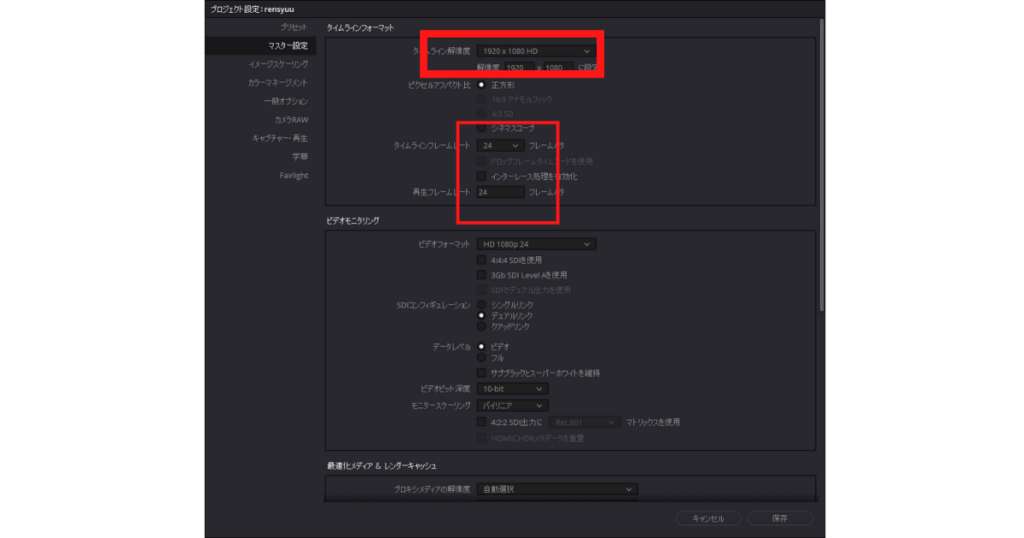1024x538 pixels.
Task: Open the Fairlight settings page
Action: pos(293,175)
